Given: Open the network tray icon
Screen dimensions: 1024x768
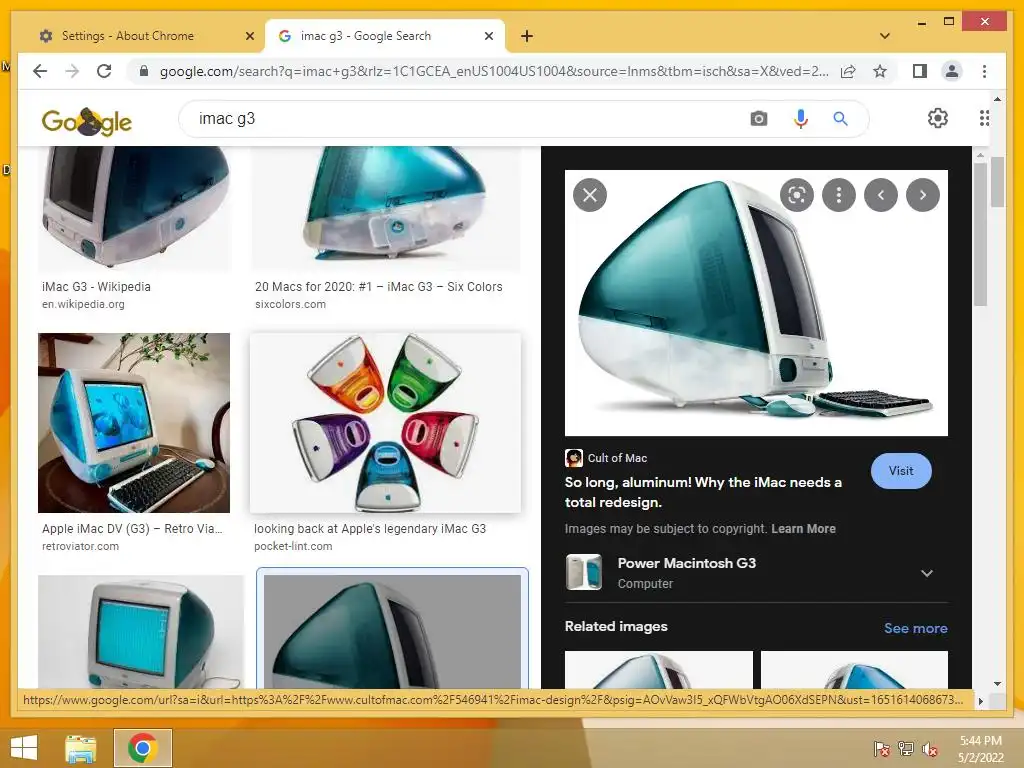Looking at the screenshot, I should click(x=906, y=749).
